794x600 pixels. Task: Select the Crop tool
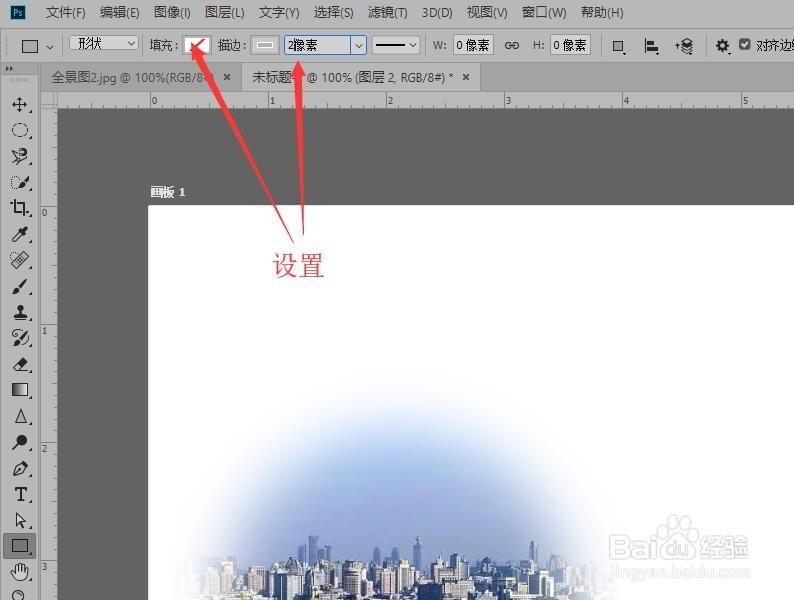coord(20,208)
